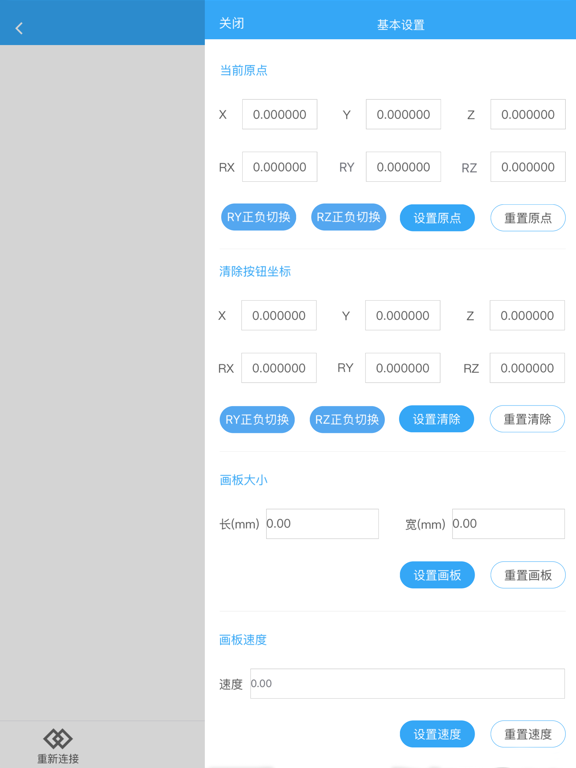
Task: Toggle RY正负切换 in 当前原点 section
Action: tap(259, 217)
